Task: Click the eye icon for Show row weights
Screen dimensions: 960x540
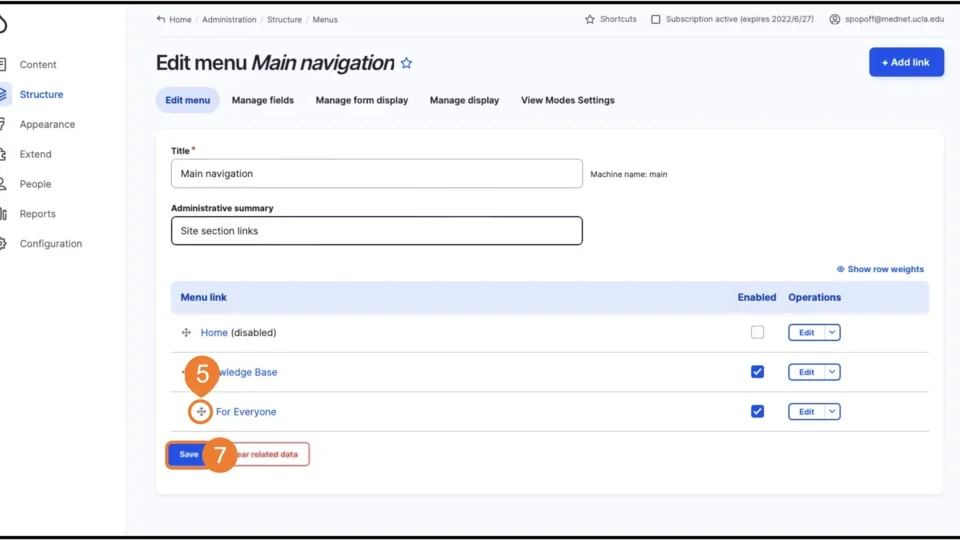Action: pyautogui.click(x=841, y=269)
